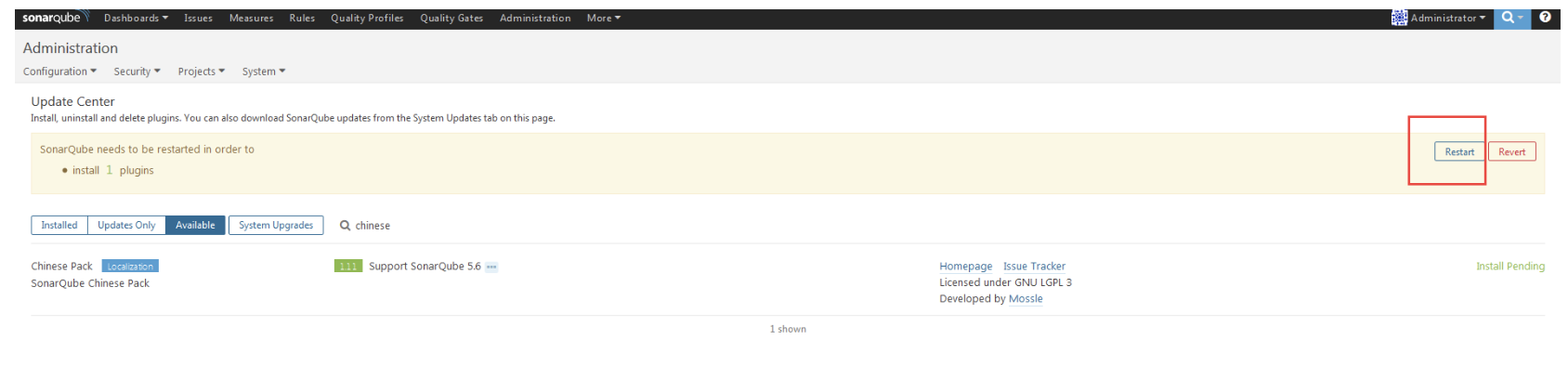Click the '1 shown' result count
1568x379 pixels.
(788, 329)
